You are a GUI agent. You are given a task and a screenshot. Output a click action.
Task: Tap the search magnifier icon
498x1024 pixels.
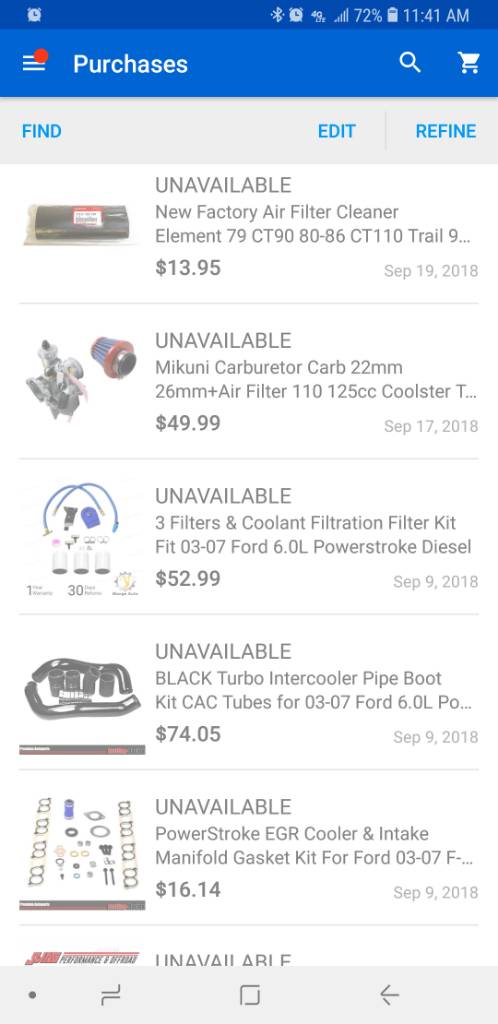point(410,63)
